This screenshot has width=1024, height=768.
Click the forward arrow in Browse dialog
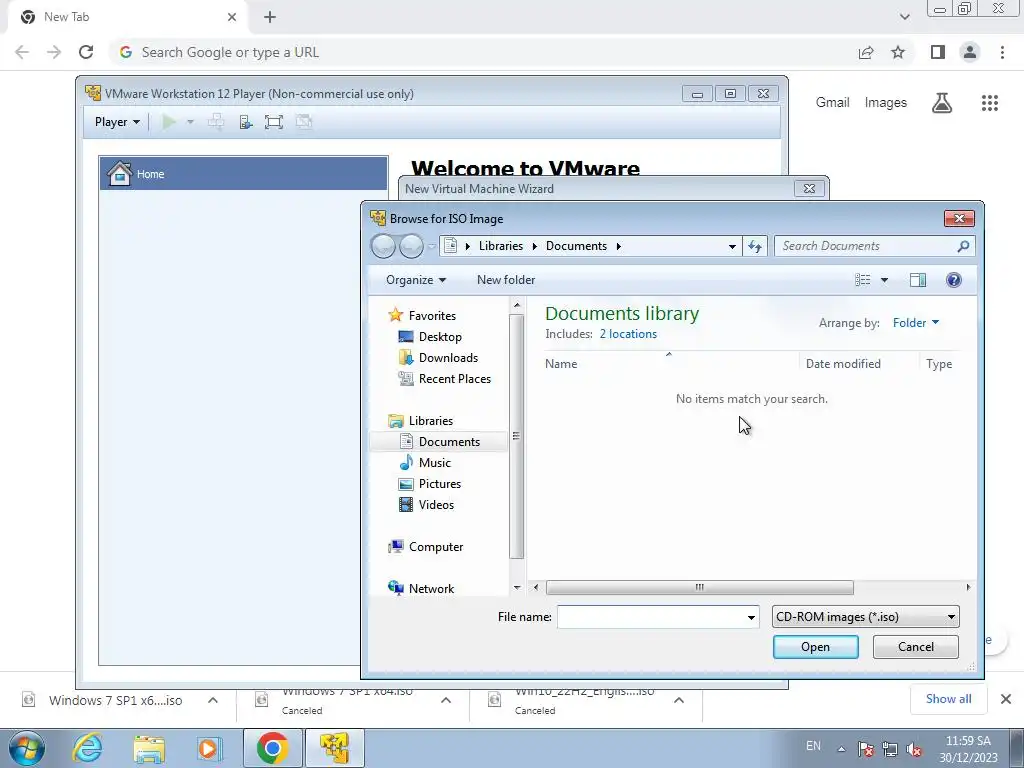click(411, 246)
